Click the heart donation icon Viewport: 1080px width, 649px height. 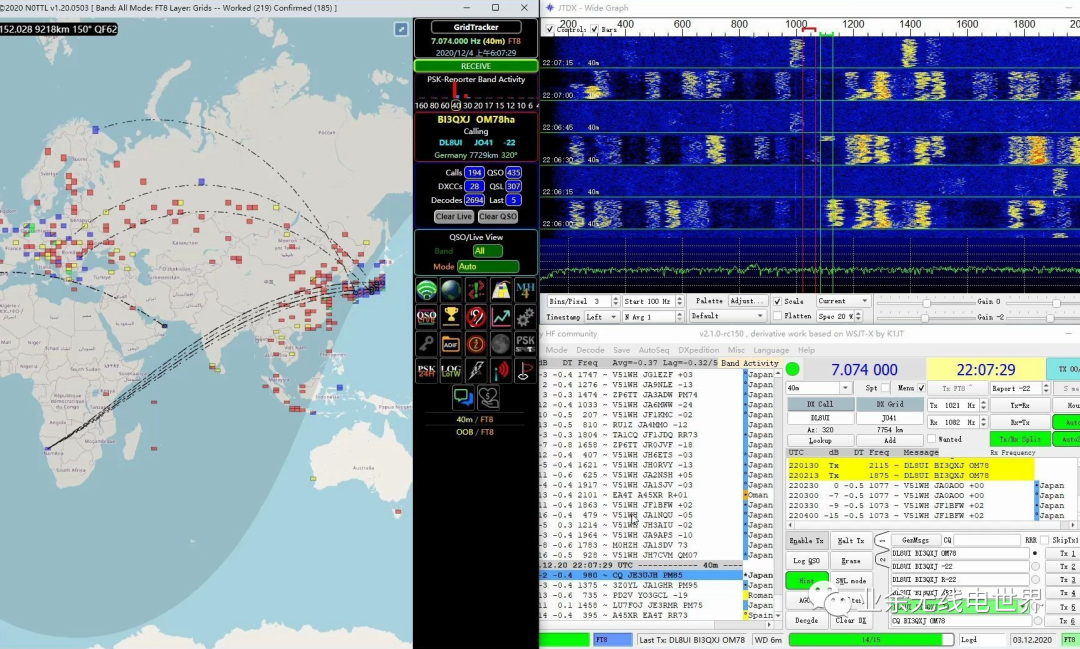tap(488, 398)
